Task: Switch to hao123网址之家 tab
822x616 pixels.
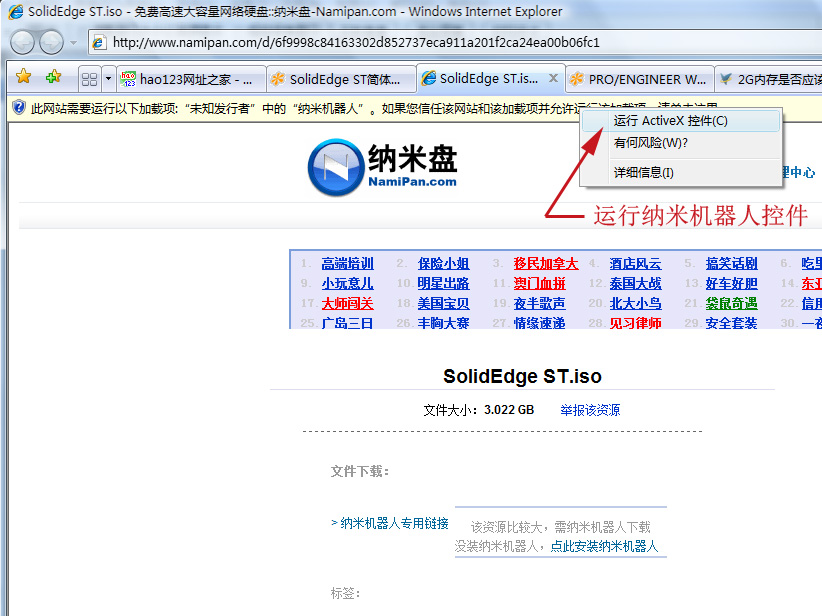Action: point(191,79)
